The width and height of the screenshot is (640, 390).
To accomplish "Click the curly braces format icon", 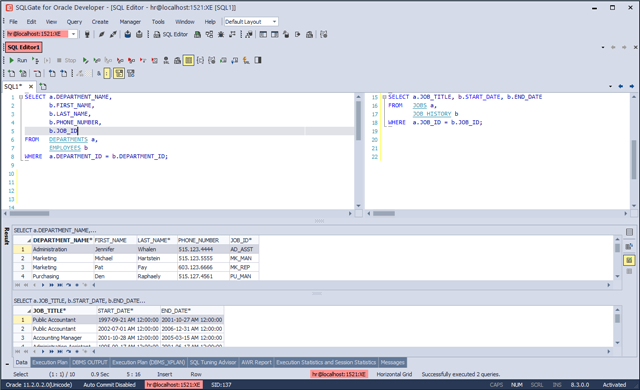I will tap(200, 60).
